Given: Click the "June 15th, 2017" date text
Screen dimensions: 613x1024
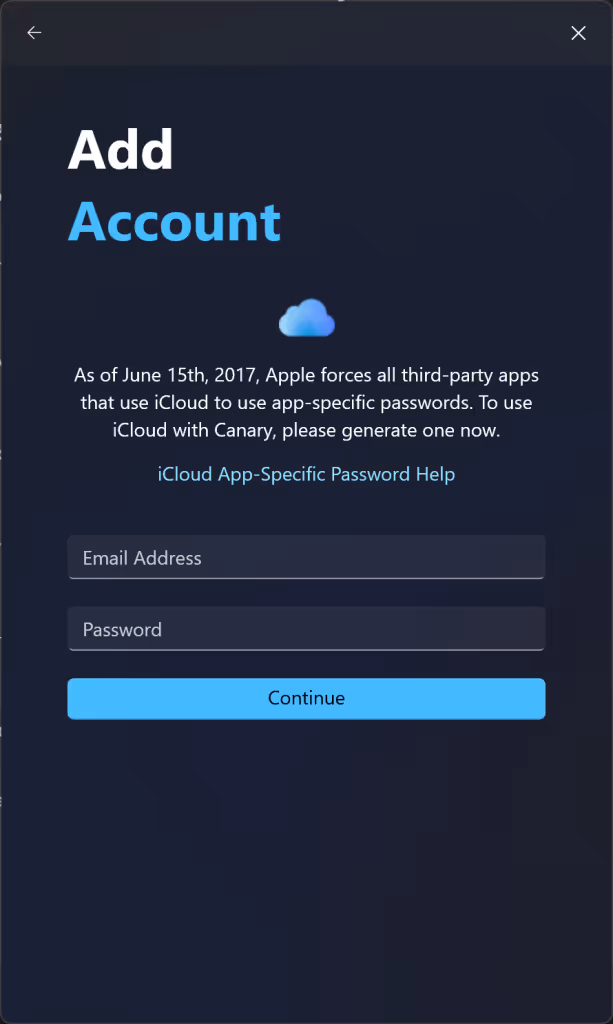Looking at the screenshot, I should point(191,376).
